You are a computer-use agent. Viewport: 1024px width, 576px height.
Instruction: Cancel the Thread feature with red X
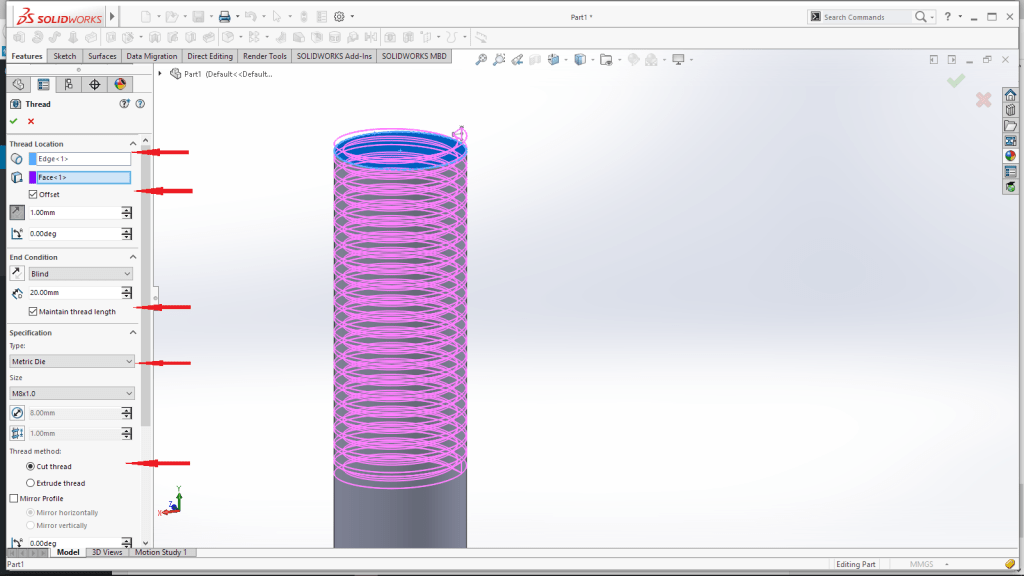click(31, 121)
